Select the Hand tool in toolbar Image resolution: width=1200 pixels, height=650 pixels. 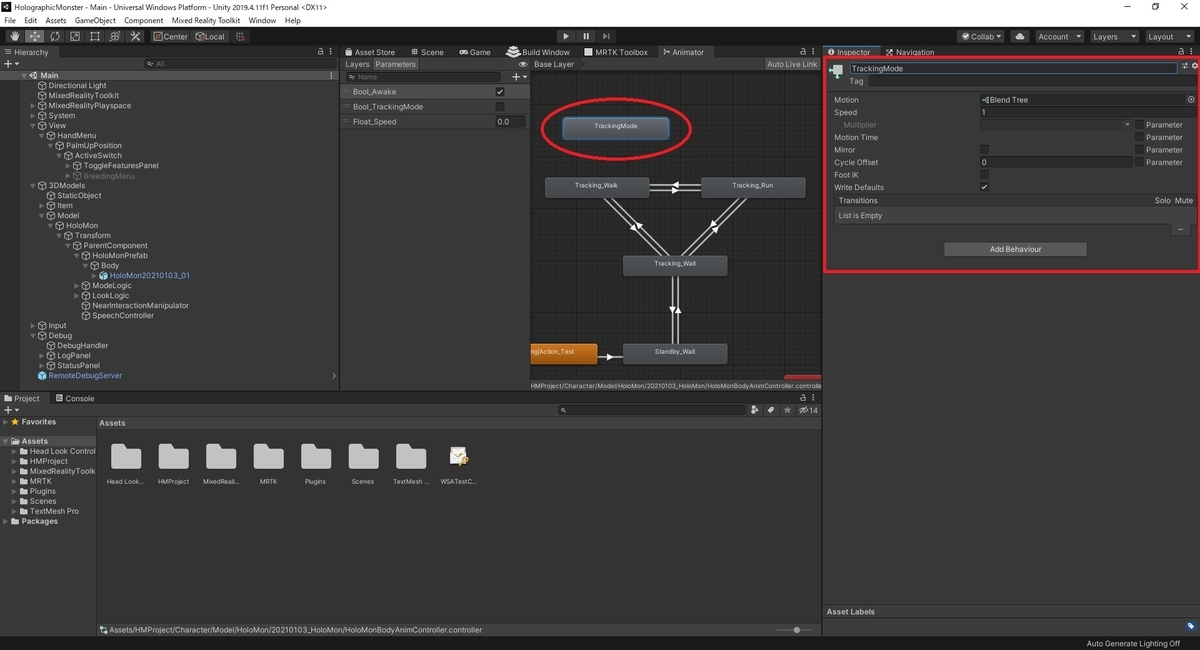[15, 37]
